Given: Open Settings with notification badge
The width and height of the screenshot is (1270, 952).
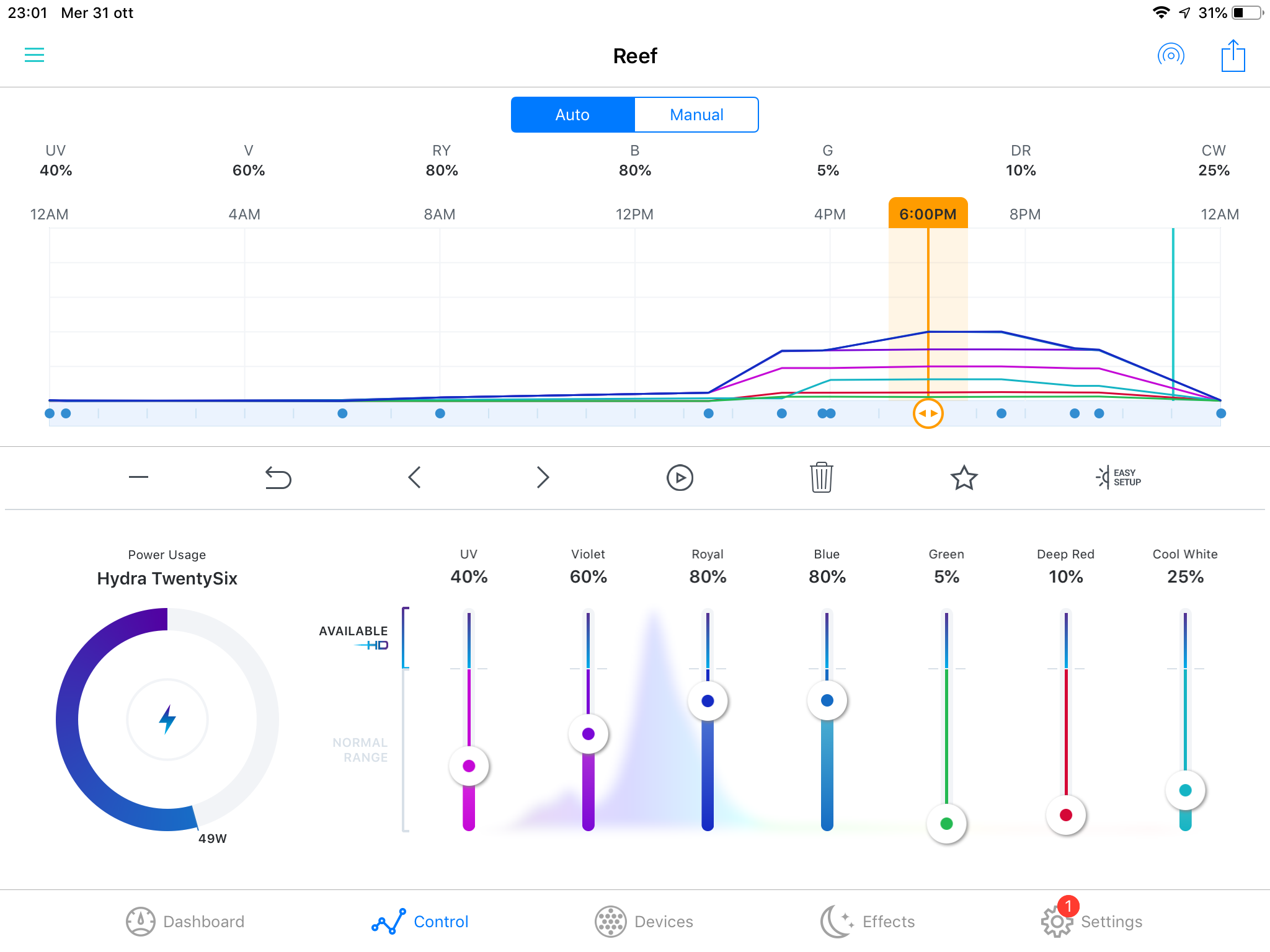Looking at the screenshot, I should tap(1091, 922).
